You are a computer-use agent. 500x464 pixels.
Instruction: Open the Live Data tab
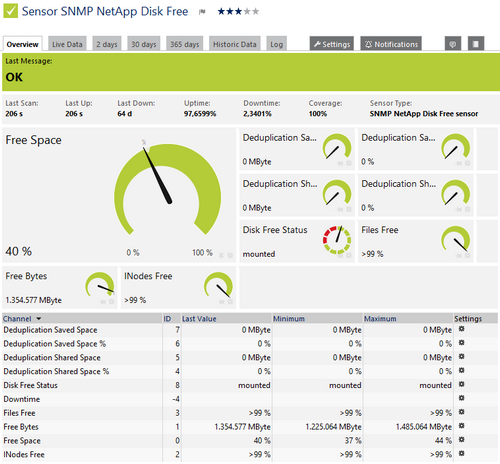[x=67, y=44]
